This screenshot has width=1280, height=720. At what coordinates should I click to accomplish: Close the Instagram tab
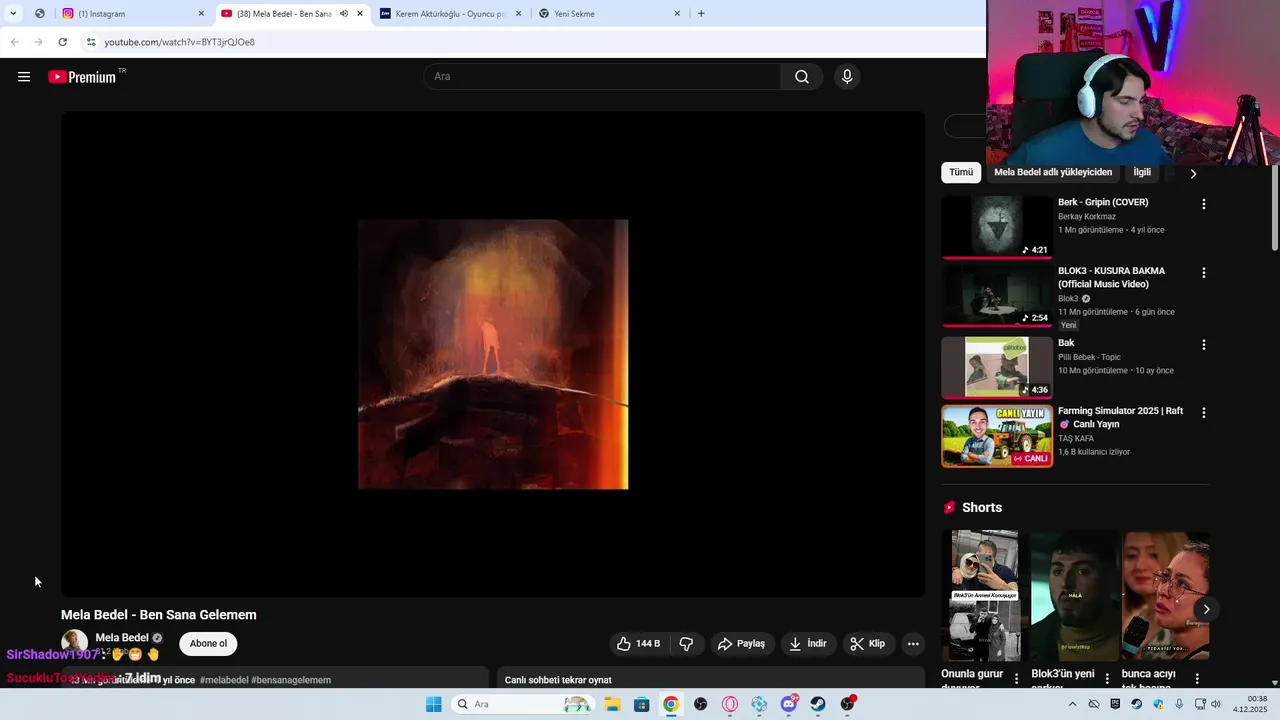[201, 14]
